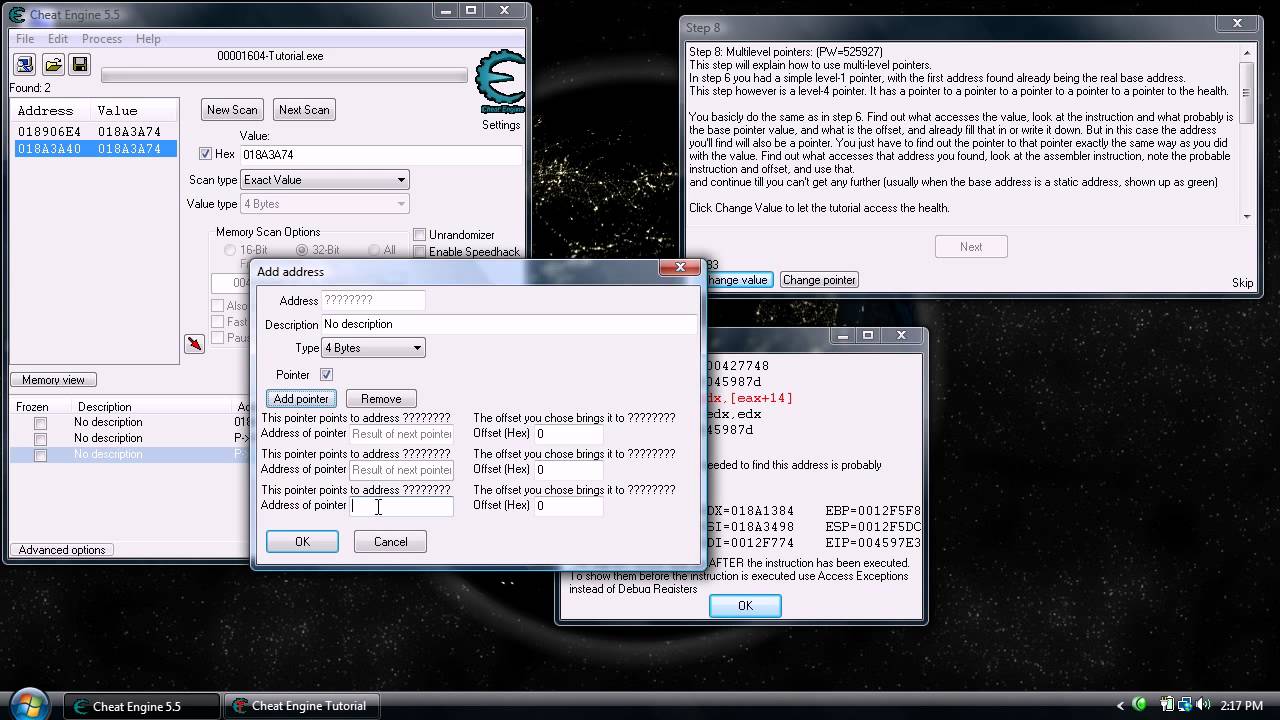Freeze the highlighted No description entry

[40, 455]
